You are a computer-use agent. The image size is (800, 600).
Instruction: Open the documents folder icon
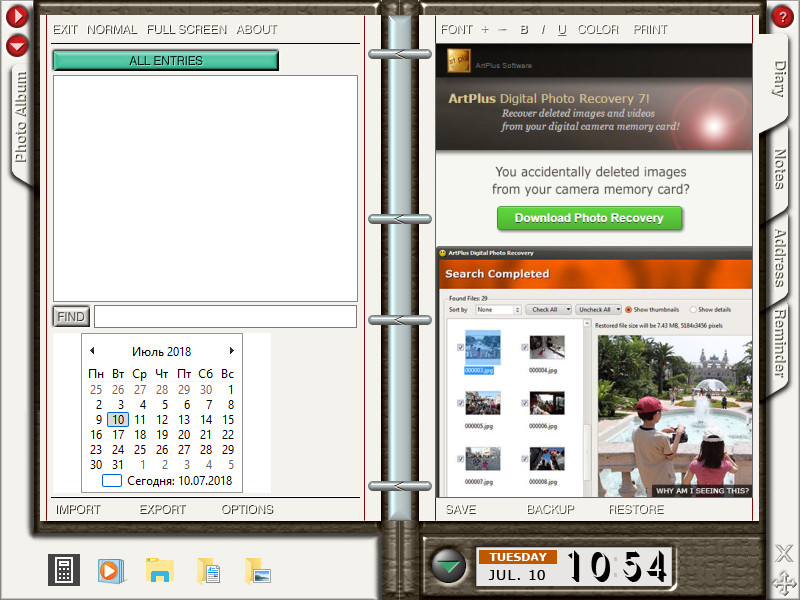point(208,570)
